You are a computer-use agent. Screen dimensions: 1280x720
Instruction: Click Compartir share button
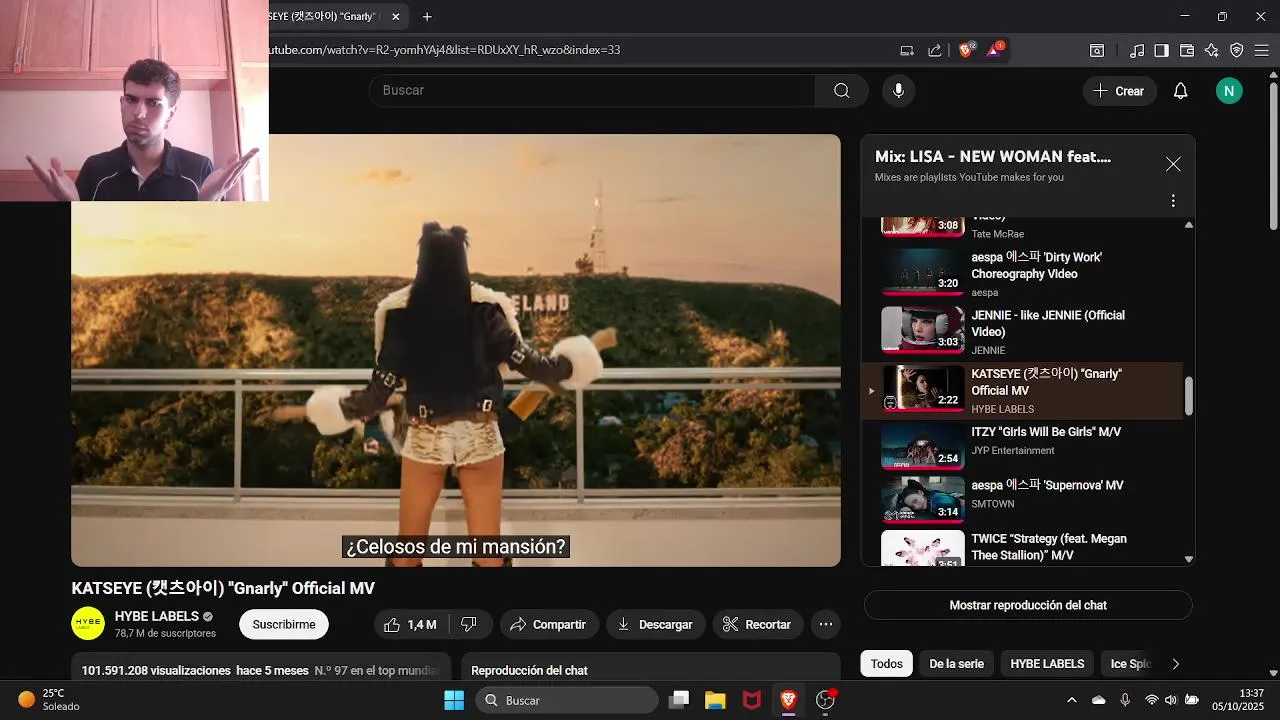point(549,624)
